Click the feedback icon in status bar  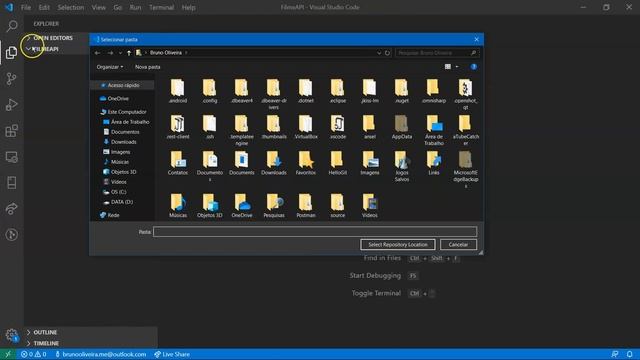point(615,354)
